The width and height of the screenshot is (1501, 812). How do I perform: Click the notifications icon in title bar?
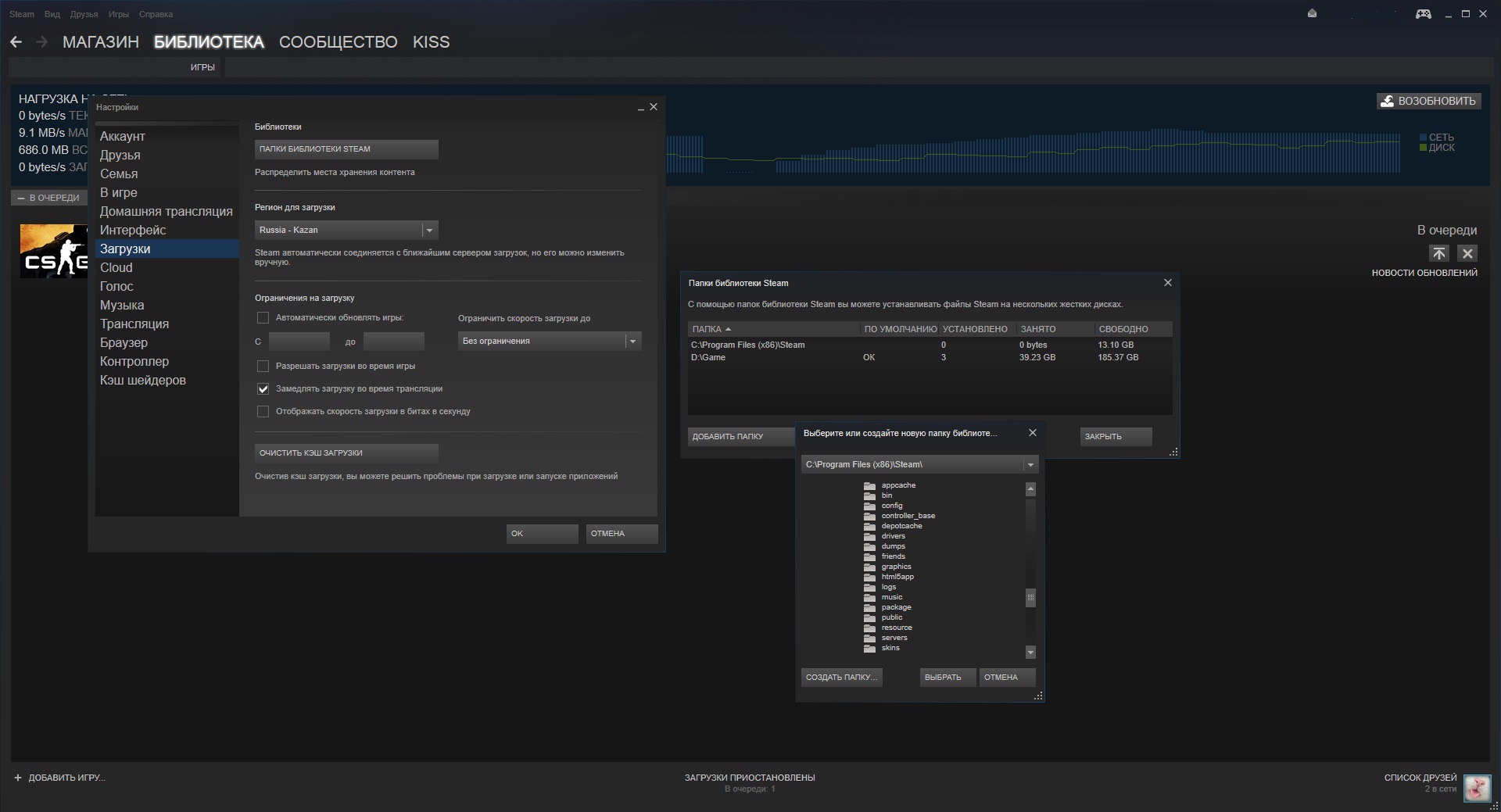[x=1312, y=13]
